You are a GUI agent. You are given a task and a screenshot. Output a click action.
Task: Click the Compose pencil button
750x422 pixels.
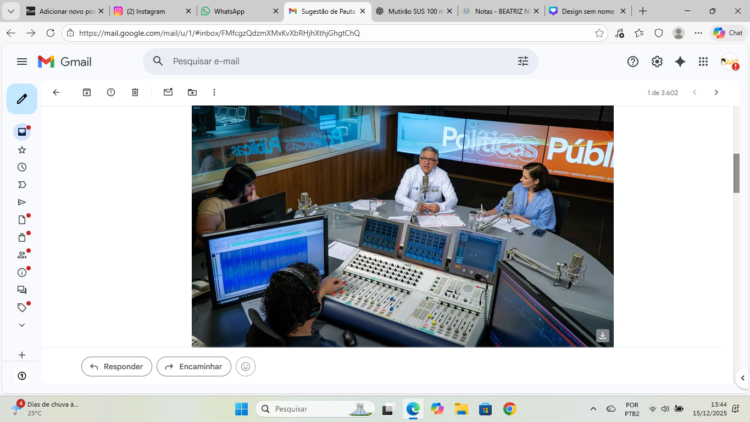click(22, 99)
